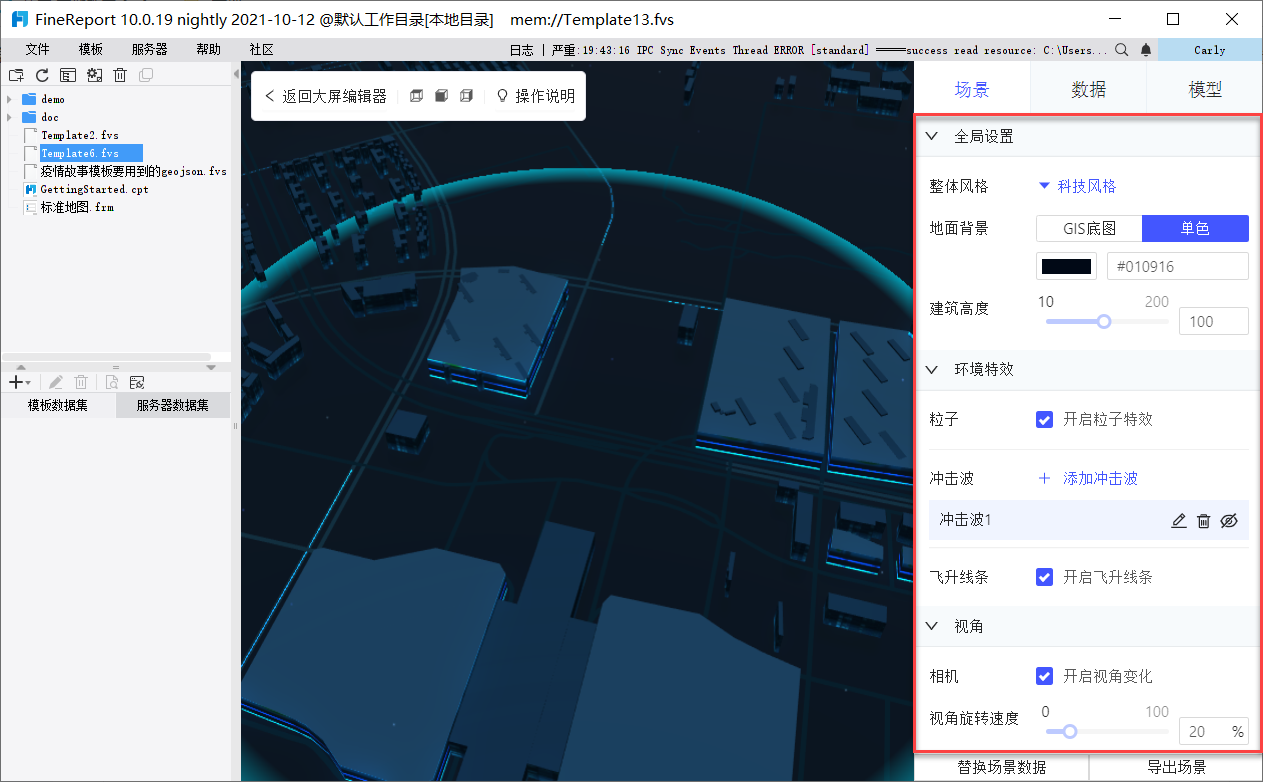Click the search magnifier icon in log bar
This screenshot has height=782, width=1263.
click(x=1122, y=50)
